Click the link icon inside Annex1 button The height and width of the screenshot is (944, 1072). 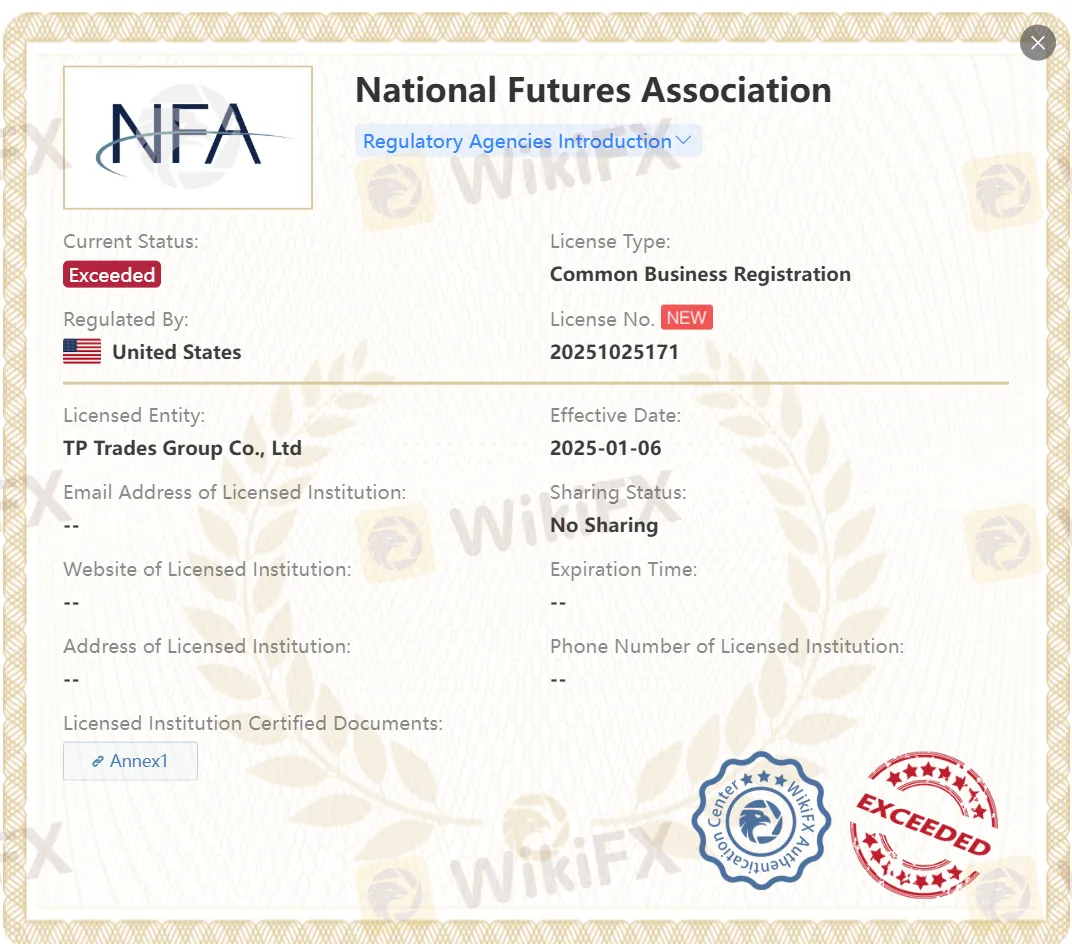point(98,761)
